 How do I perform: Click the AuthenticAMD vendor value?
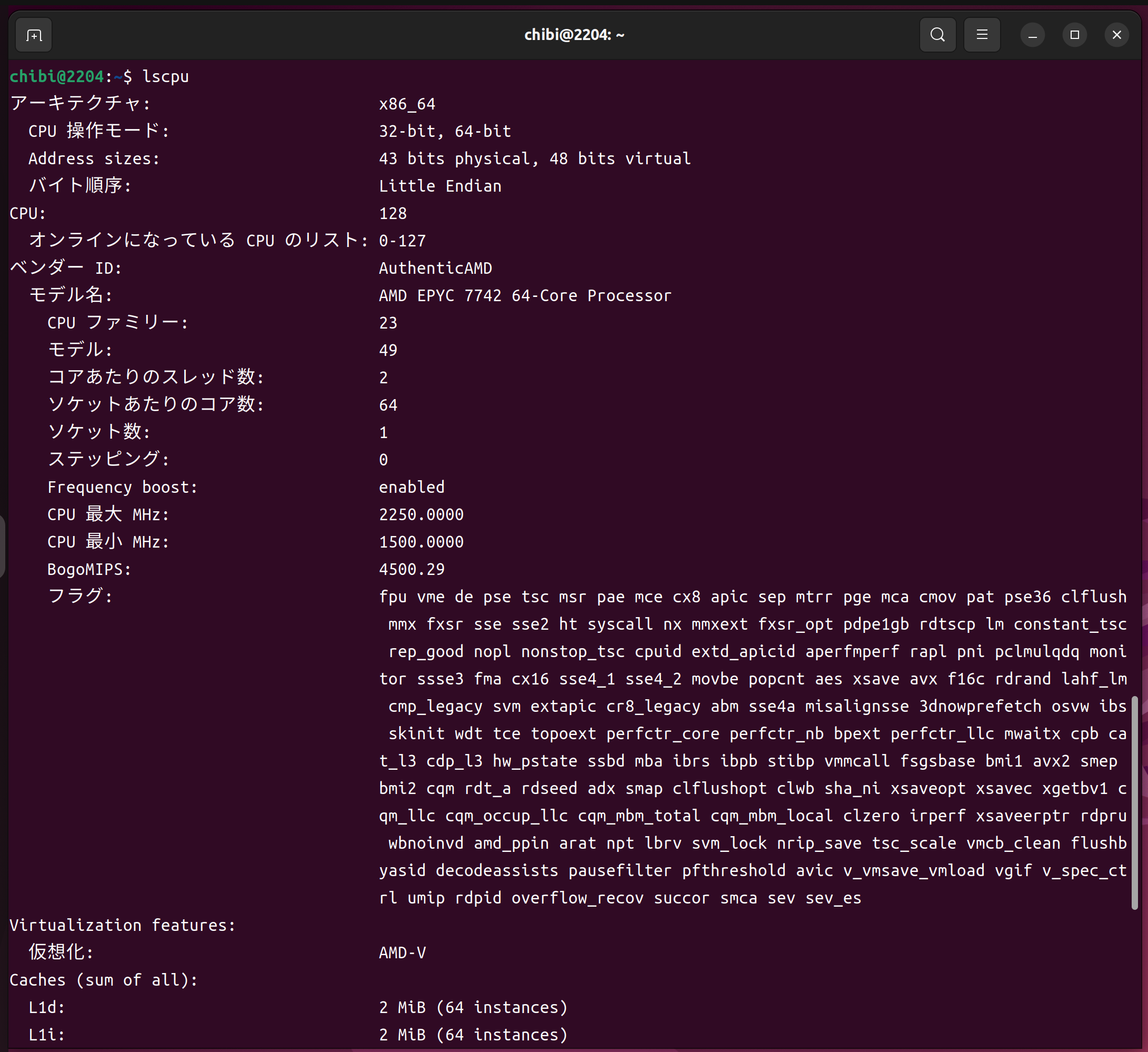pyautogui.click(x=436, y=269)
